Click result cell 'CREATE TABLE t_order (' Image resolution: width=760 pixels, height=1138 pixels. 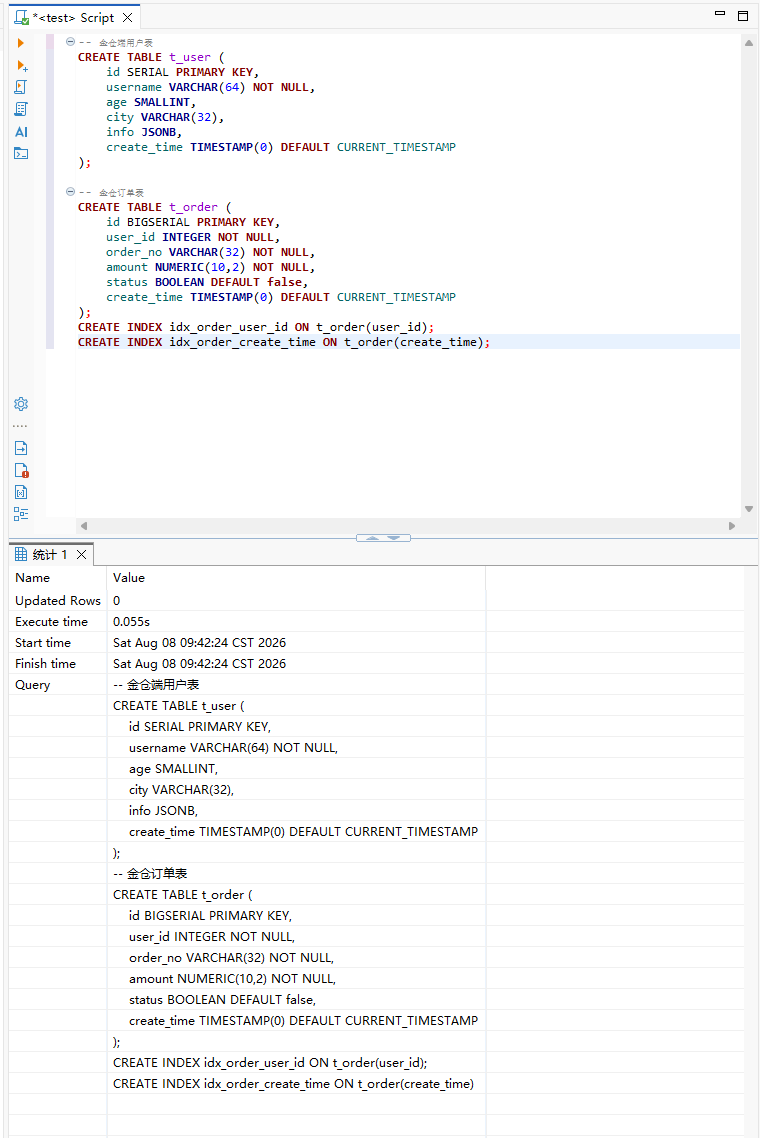183,895
